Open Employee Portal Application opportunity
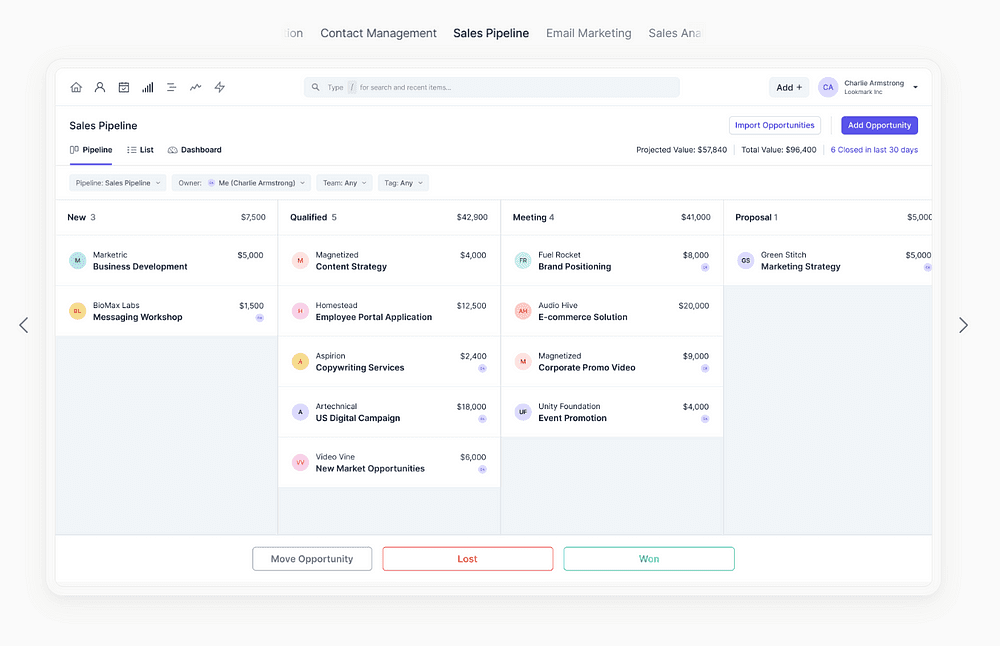This screenshot has width=1000, height=646. [389, 311]
